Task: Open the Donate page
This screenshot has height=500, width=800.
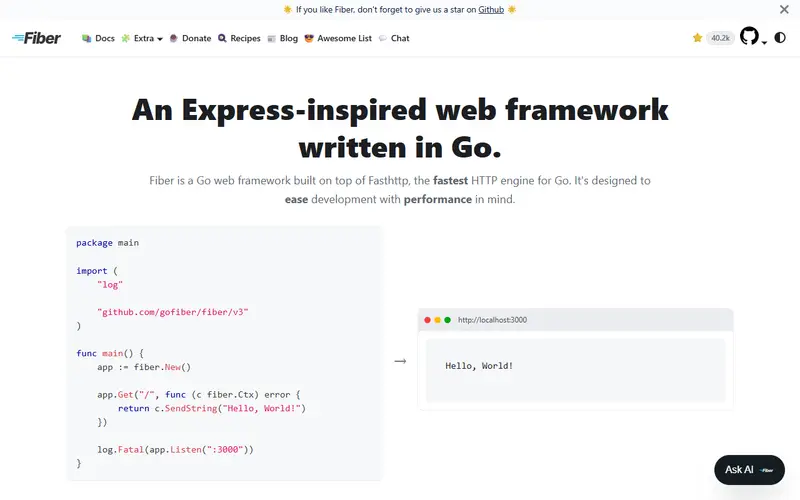Action: click(x=190, y=38)
